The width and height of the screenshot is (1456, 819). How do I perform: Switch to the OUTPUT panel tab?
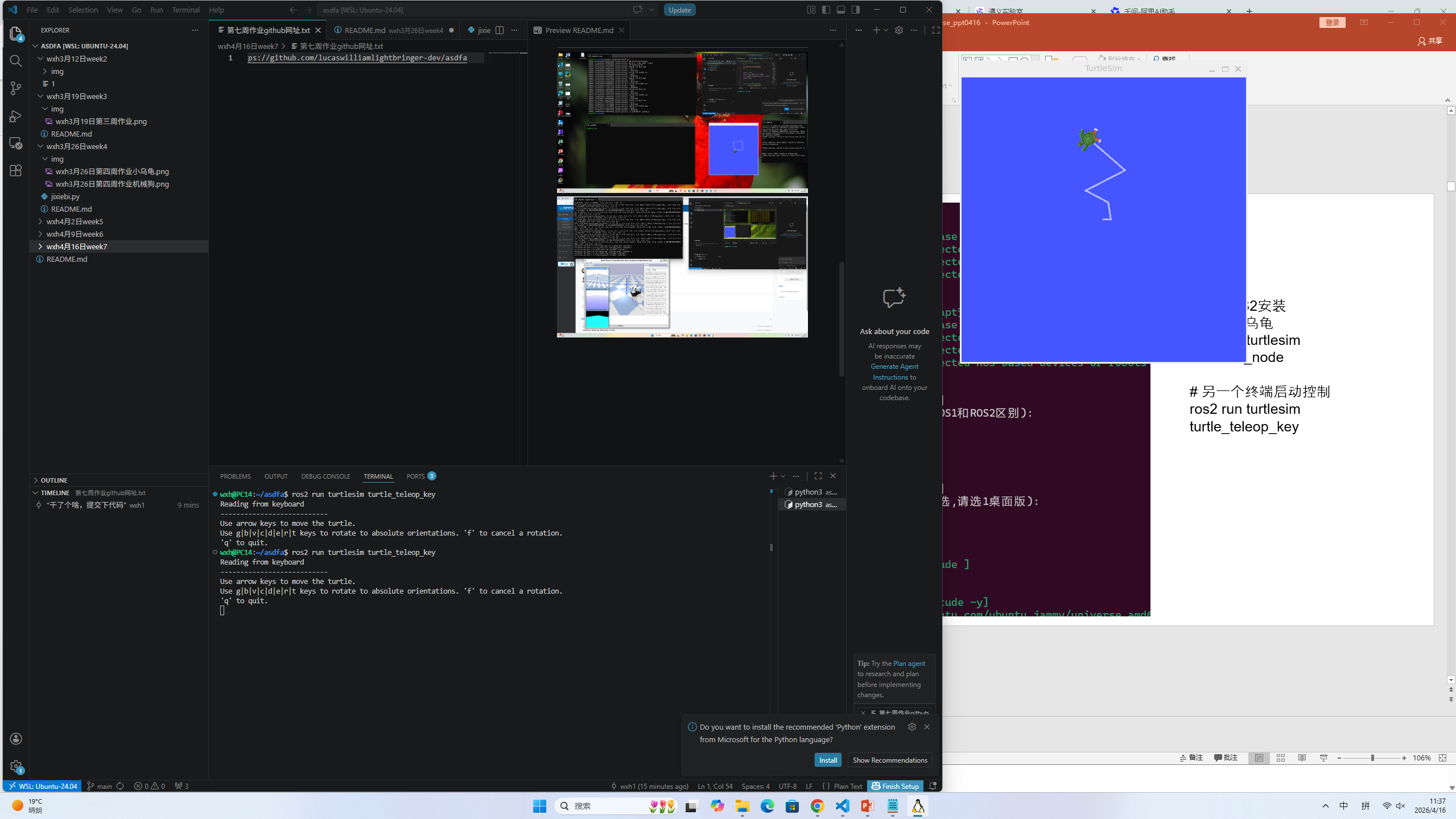276,476
